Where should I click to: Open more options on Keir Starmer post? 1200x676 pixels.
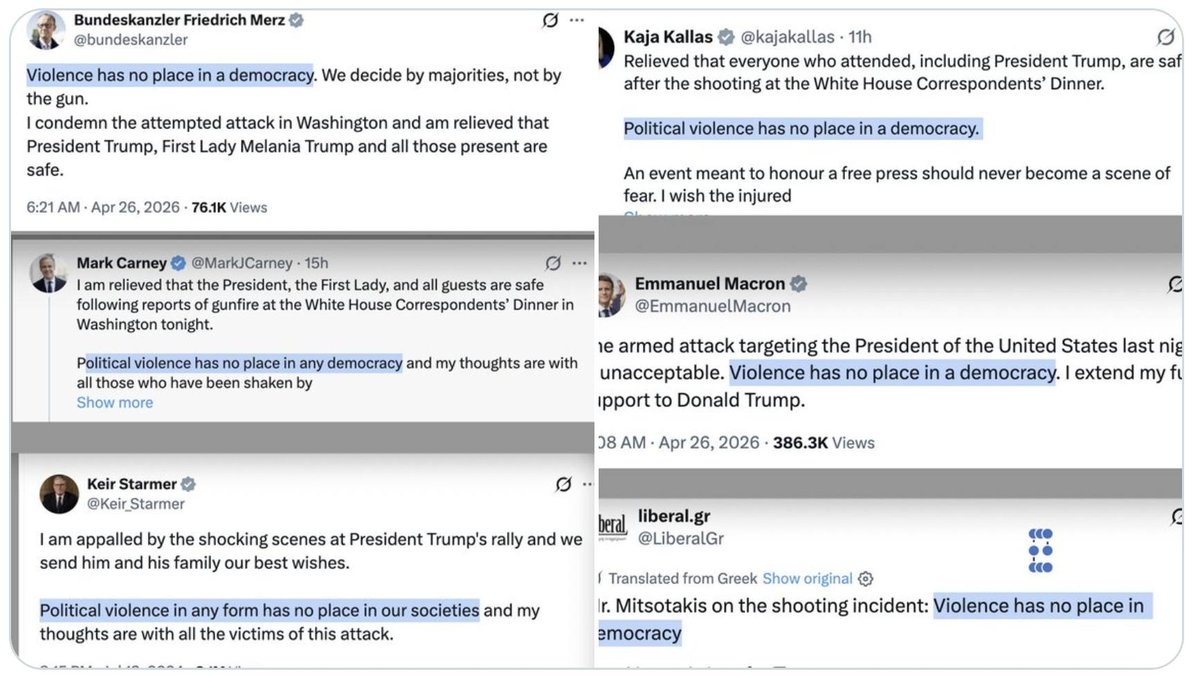582,484
